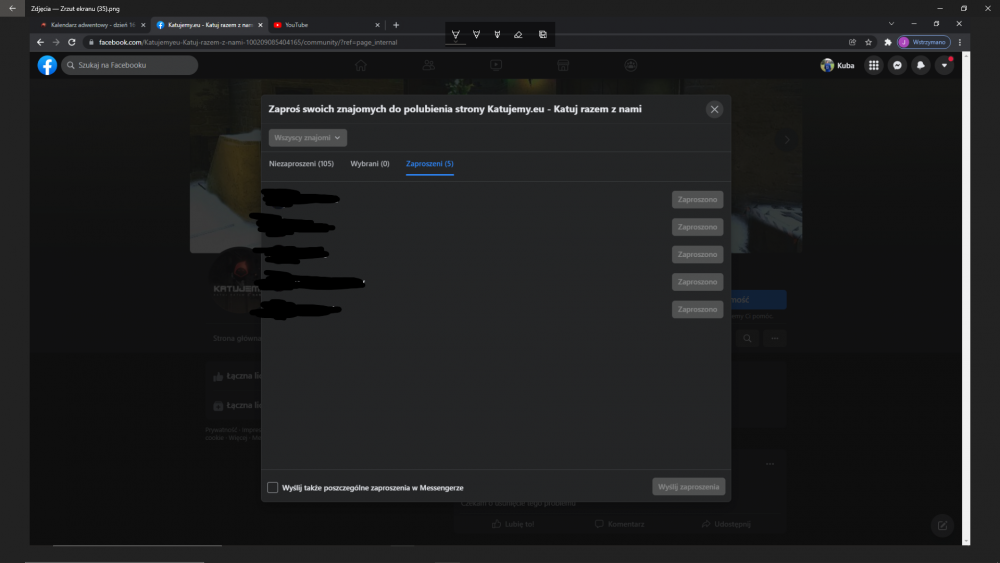Open the Facebook menu grid icon
Image resolution: width=1000 pixels, height=563 pixels.
(x=874, y=65)
